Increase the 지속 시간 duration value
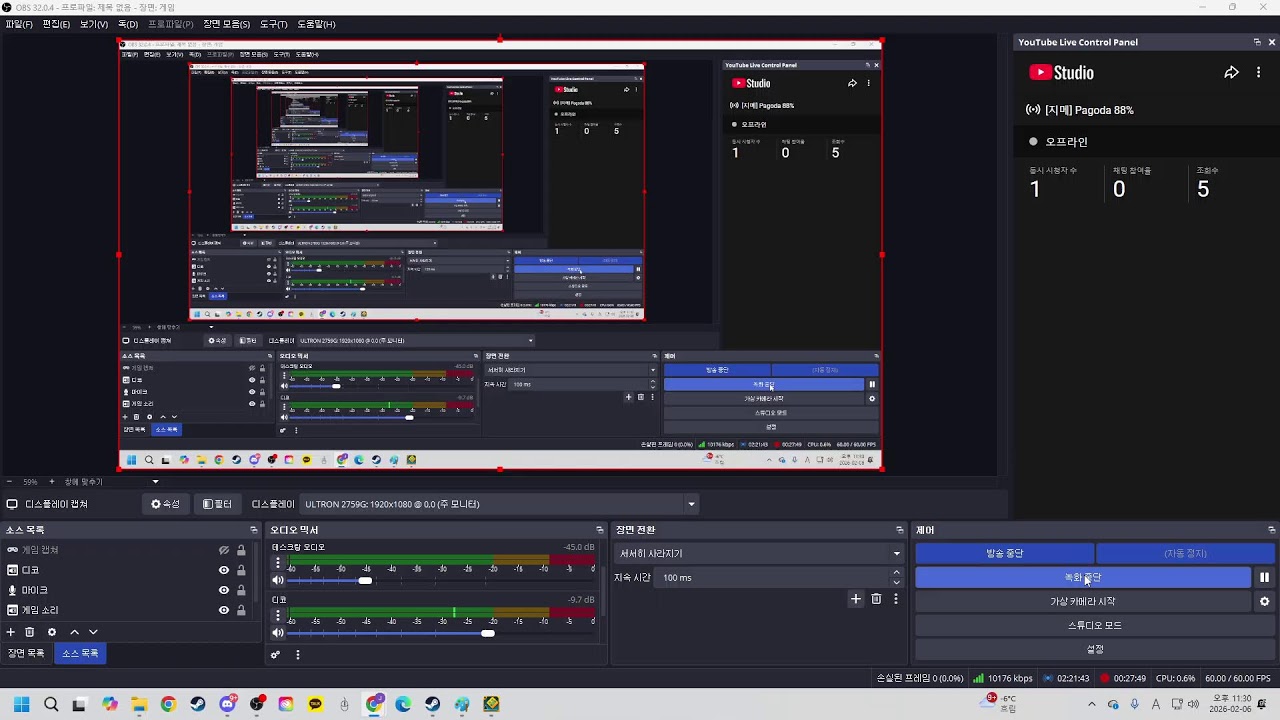Image resolution: width=1280 pixels, height=720 pixels. coord(896,572)
